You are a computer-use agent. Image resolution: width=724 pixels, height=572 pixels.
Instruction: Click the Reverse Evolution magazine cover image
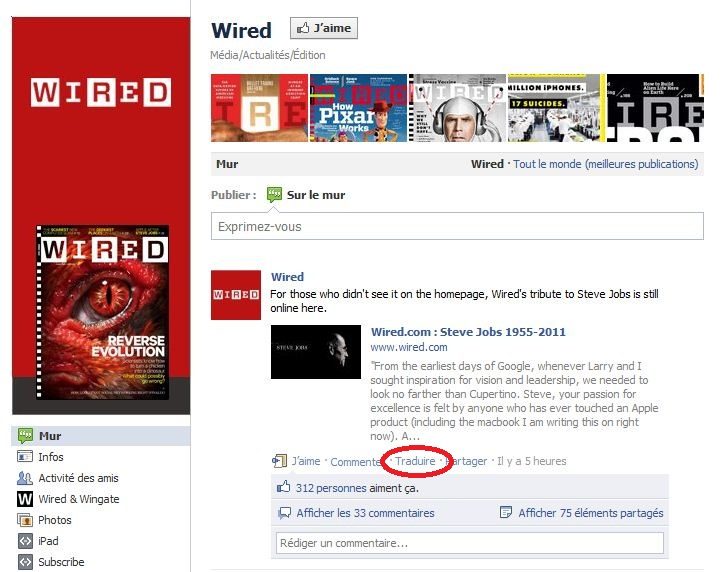coord(102,312)
